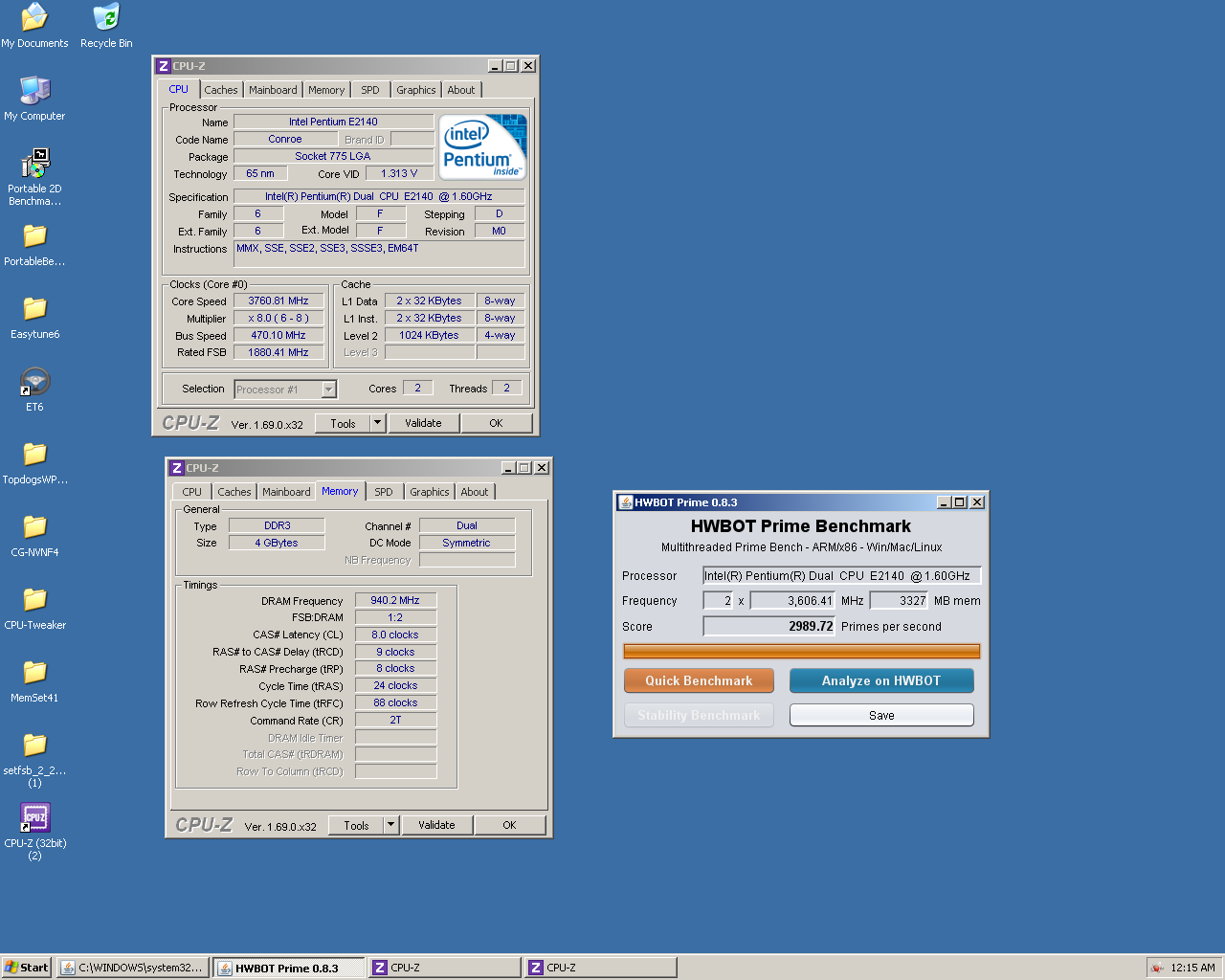This screenshot has height=980, width=1225.
Task: Click the HWBOT Processor name field
Action: tap(842, 575)
